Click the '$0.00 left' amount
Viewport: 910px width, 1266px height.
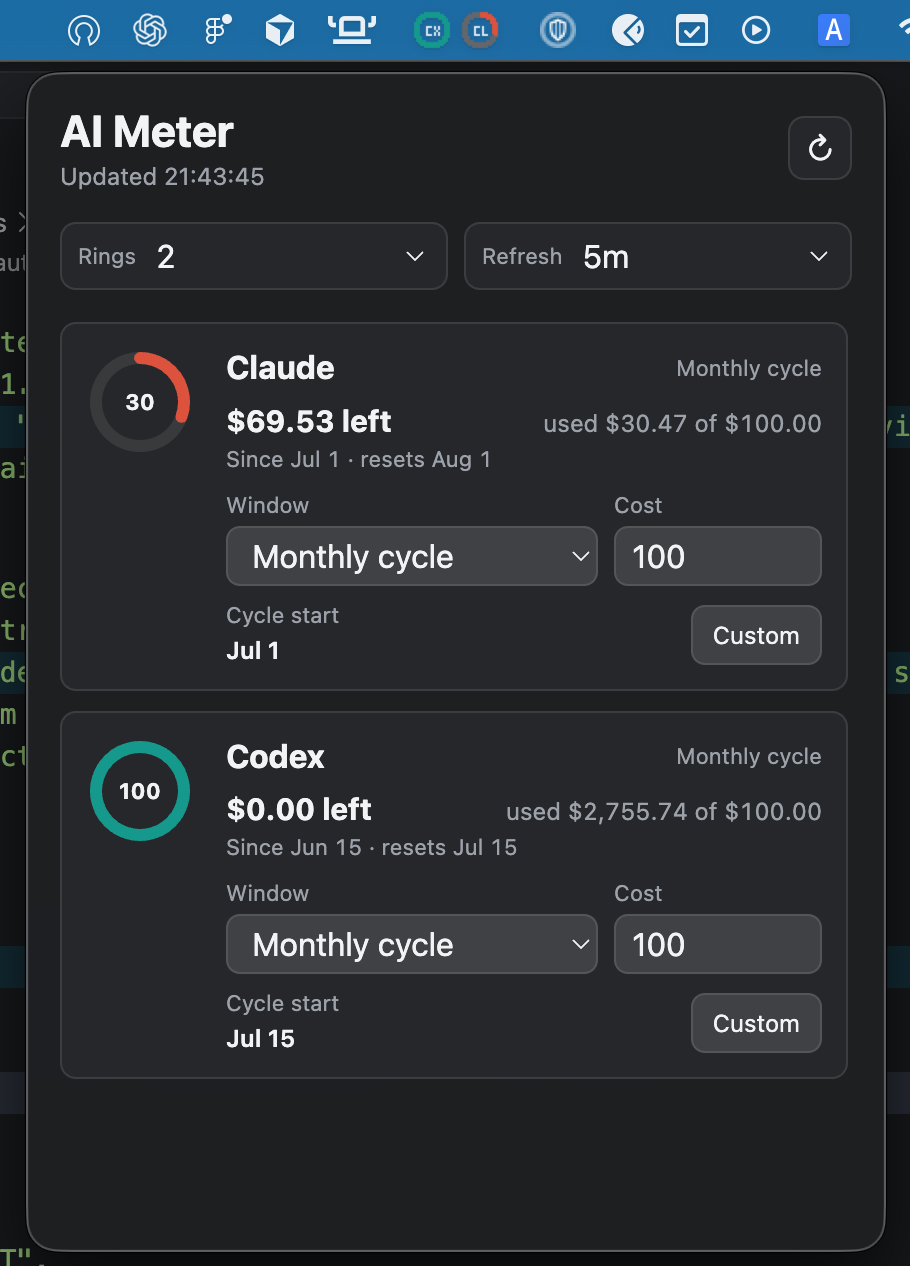pyautogui.click(x=299, y=809)
